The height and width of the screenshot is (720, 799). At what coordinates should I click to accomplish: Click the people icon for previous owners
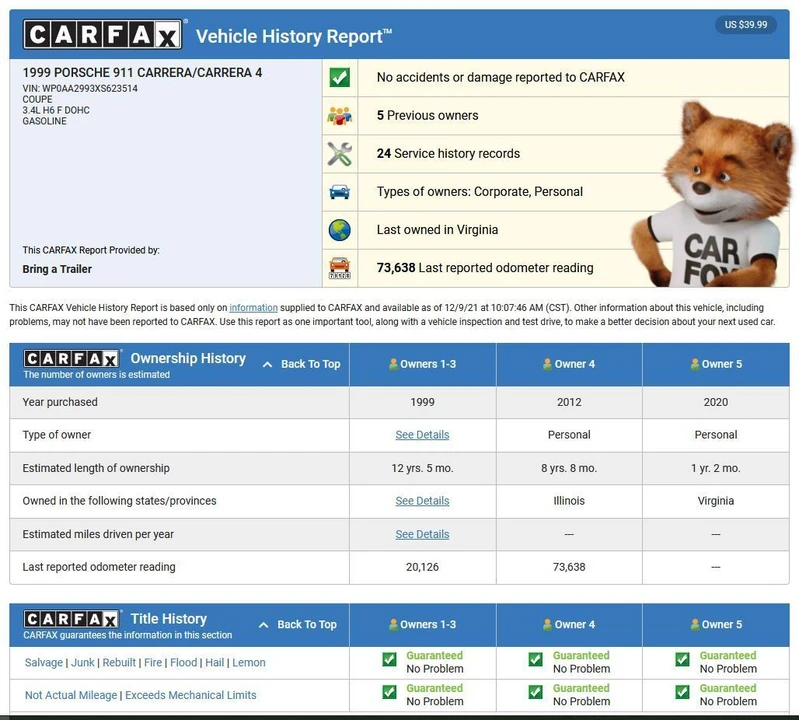(339, 116)
